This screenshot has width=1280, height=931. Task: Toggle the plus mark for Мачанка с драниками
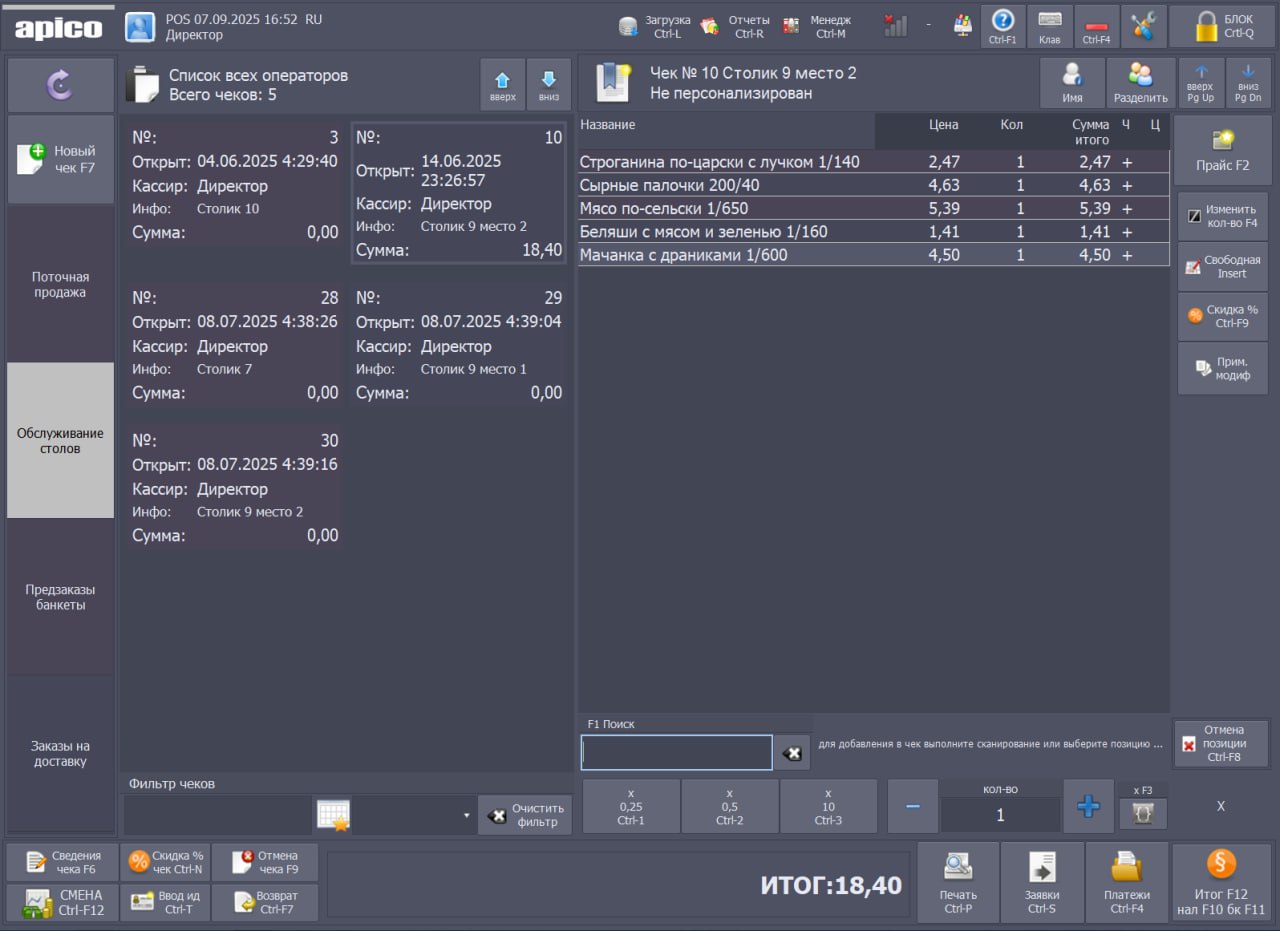click(x=1127, y=254)
